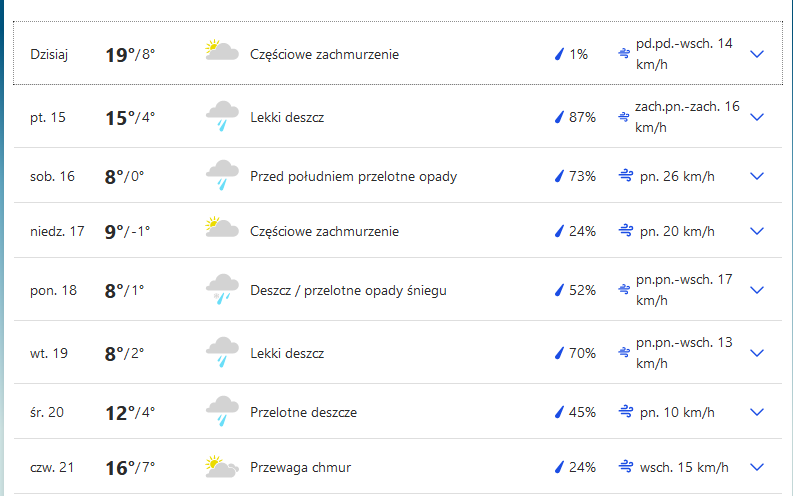Image resolution: width=793 pixels, height=496 pixels.
Task: Click the wind icon for czw. 21
Action: (626, 467)
